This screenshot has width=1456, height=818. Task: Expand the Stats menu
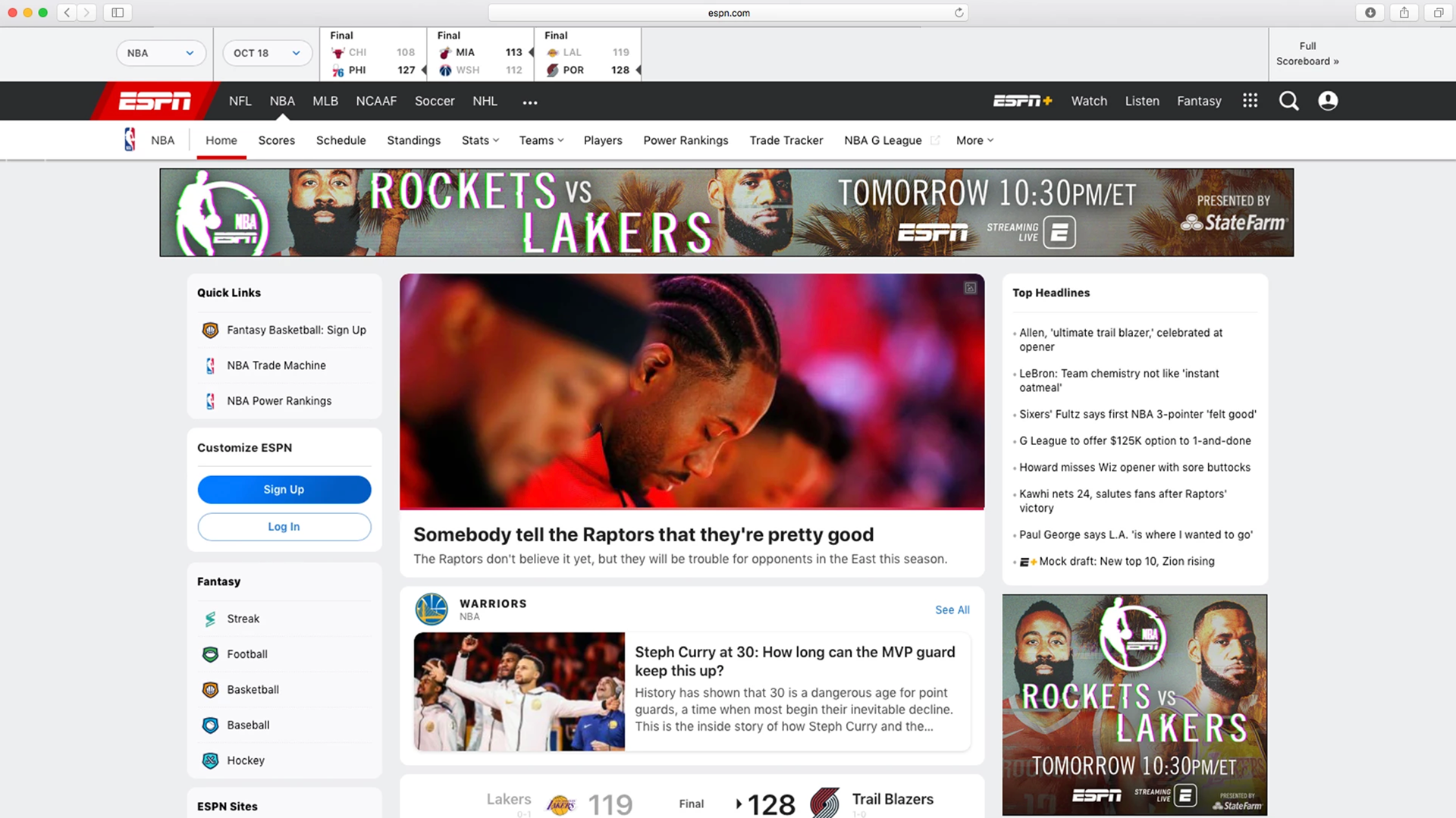click(x=480, y=140)
